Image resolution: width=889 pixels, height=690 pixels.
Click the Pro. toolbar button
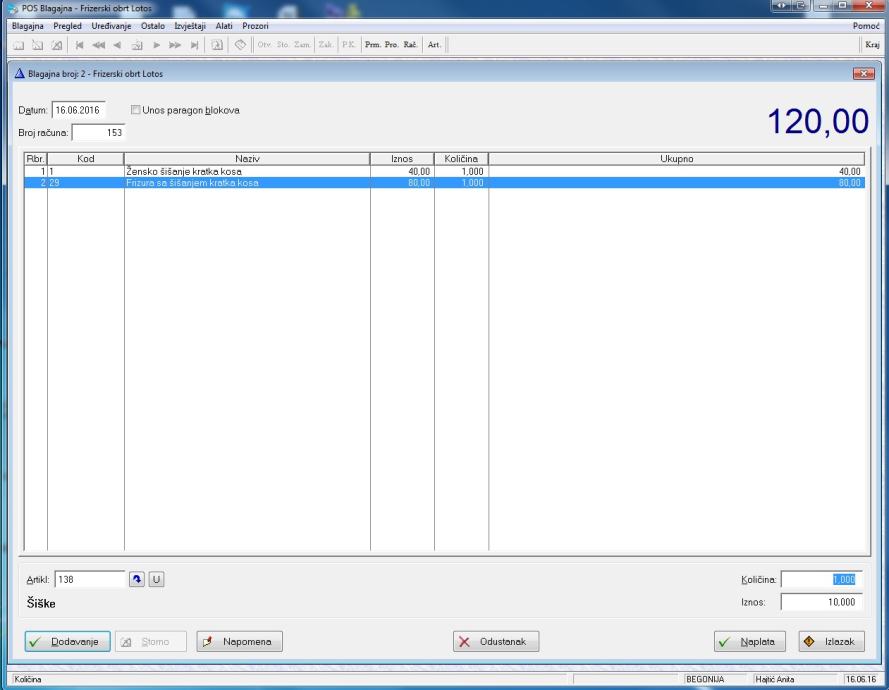click(x=391, y=45)
